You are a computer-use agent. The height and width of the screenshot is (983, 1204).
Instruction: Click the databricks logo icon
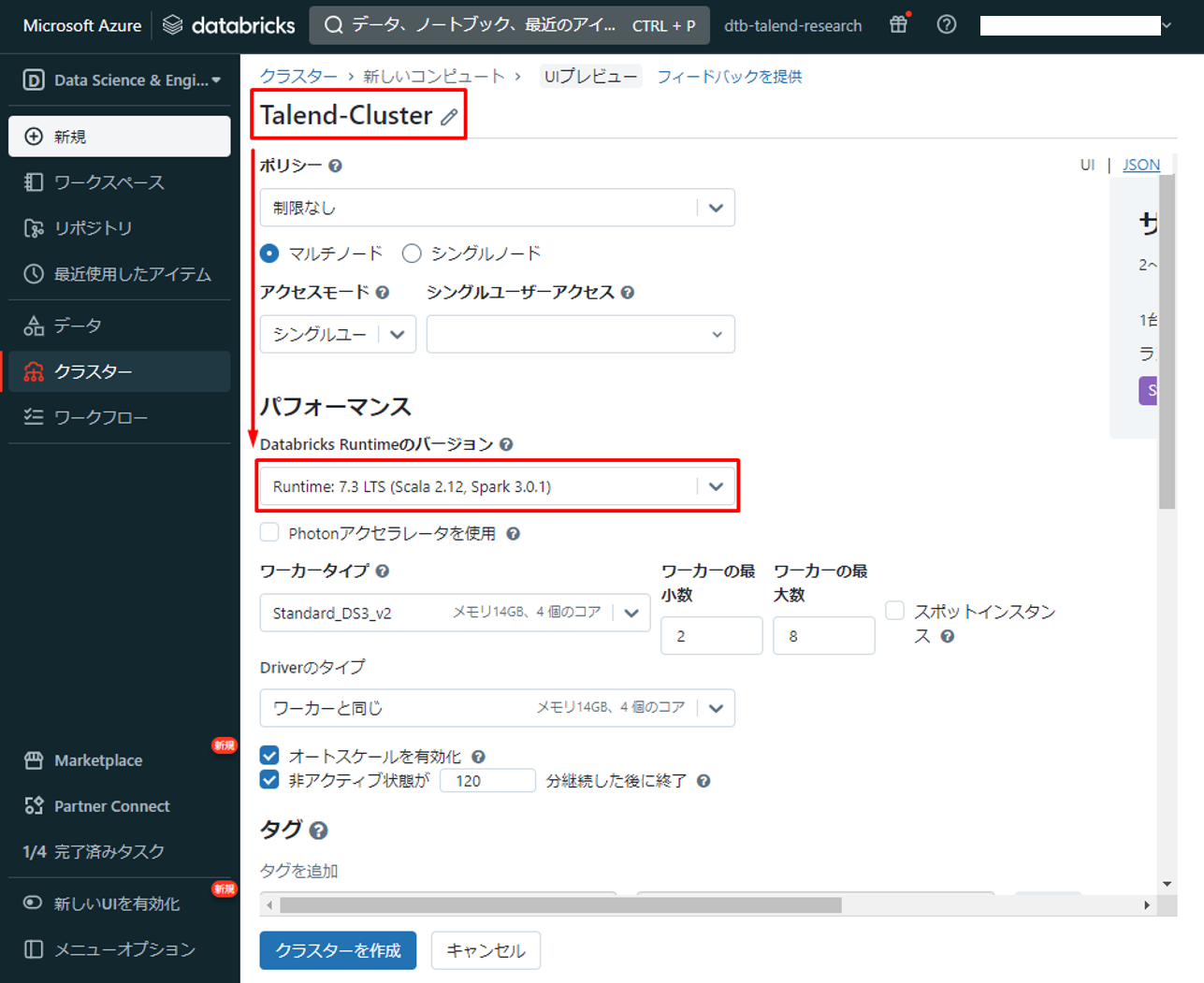click(x=173, y=25)
